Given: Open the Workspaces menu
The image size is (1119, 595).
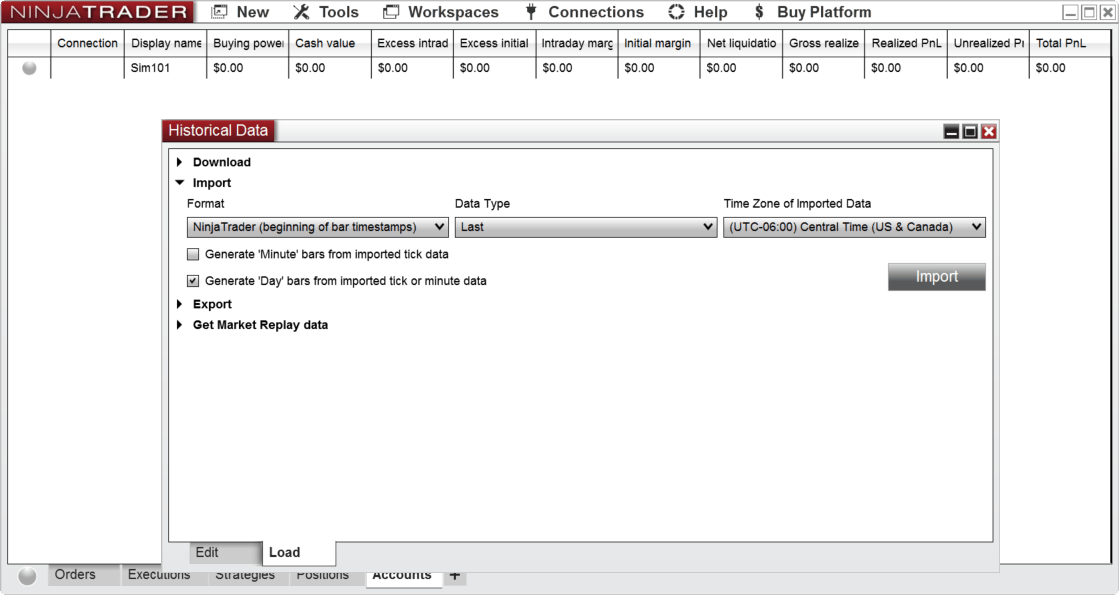Looking at the screenshot, I should [x=440, y=12].
